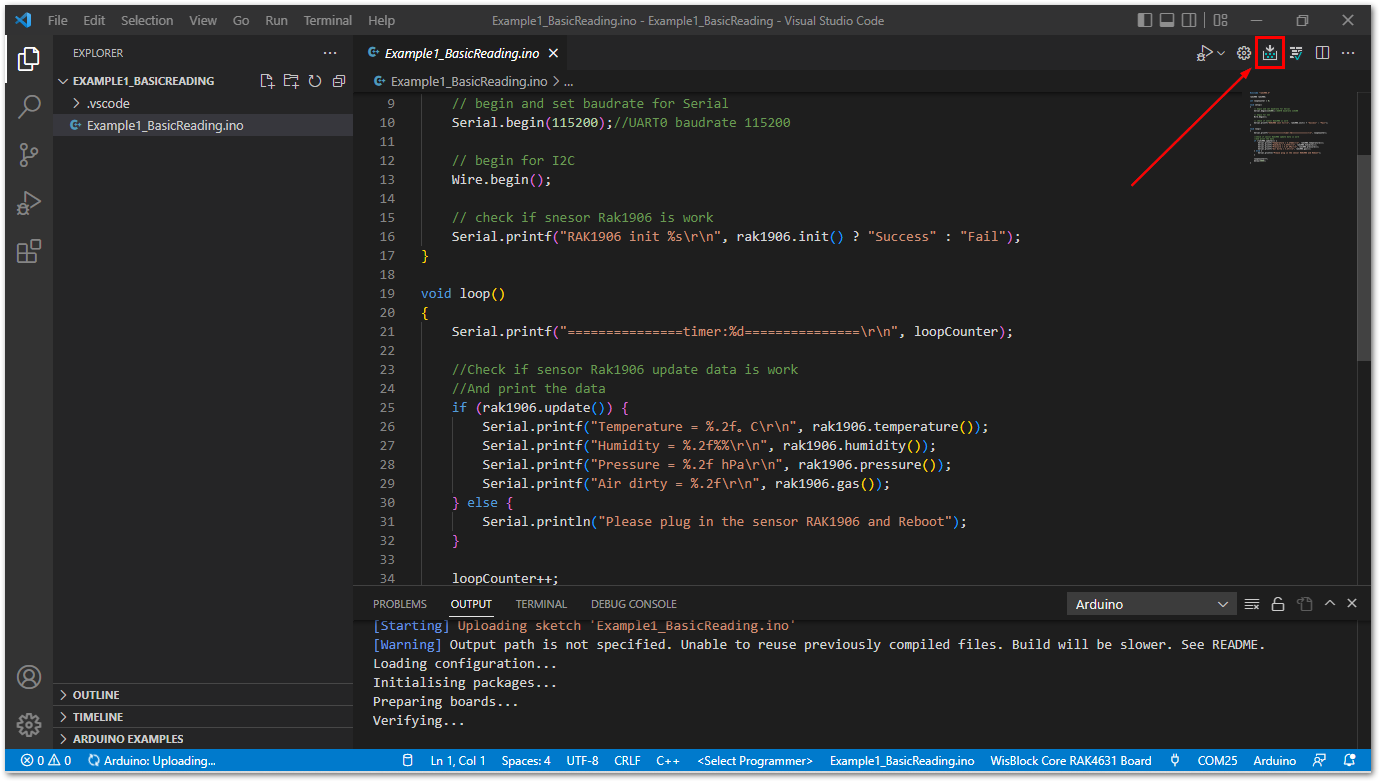Open editor More Actions ellipsis
This screenshot has height=782, width=1380.
tap(1348, 53)
